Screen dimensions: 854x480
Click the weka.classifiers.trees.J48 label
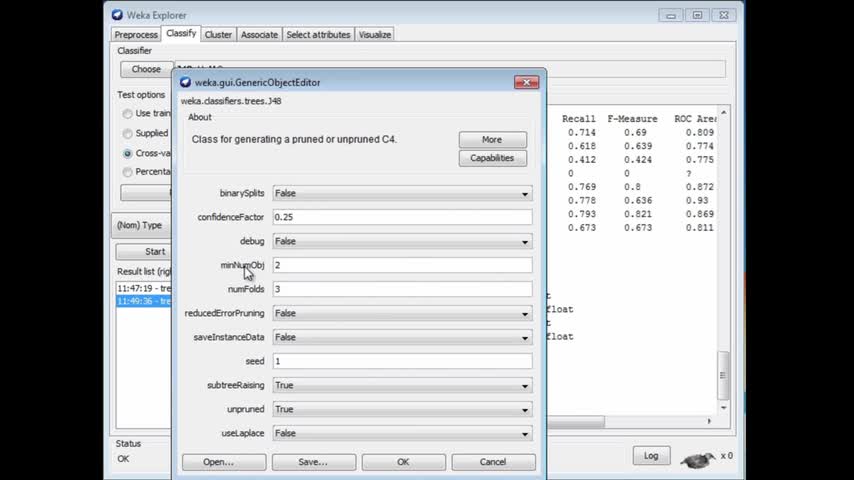(x=231, y=101)
